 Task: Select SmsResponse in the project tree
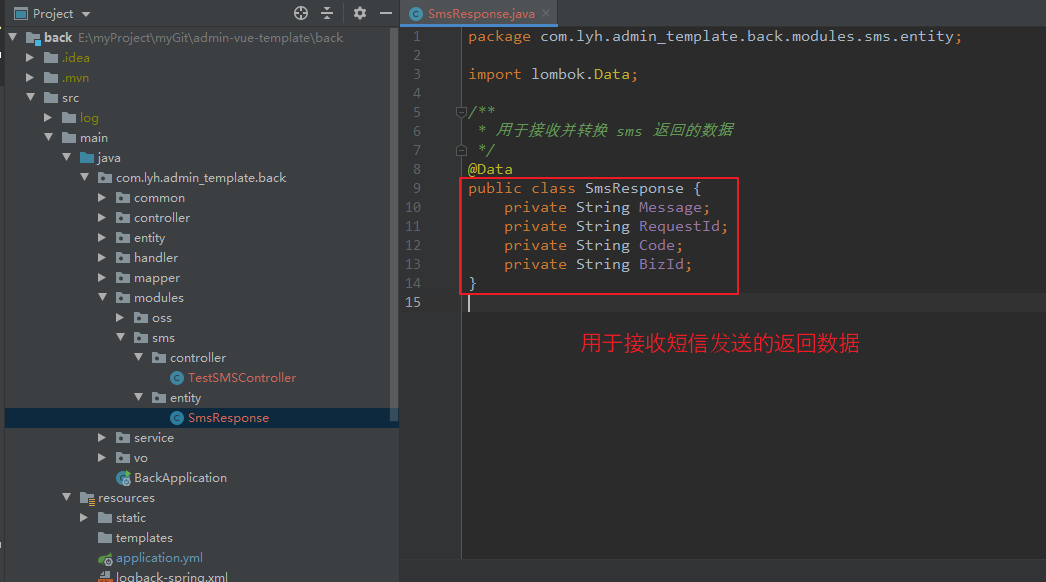coord(228,418)
